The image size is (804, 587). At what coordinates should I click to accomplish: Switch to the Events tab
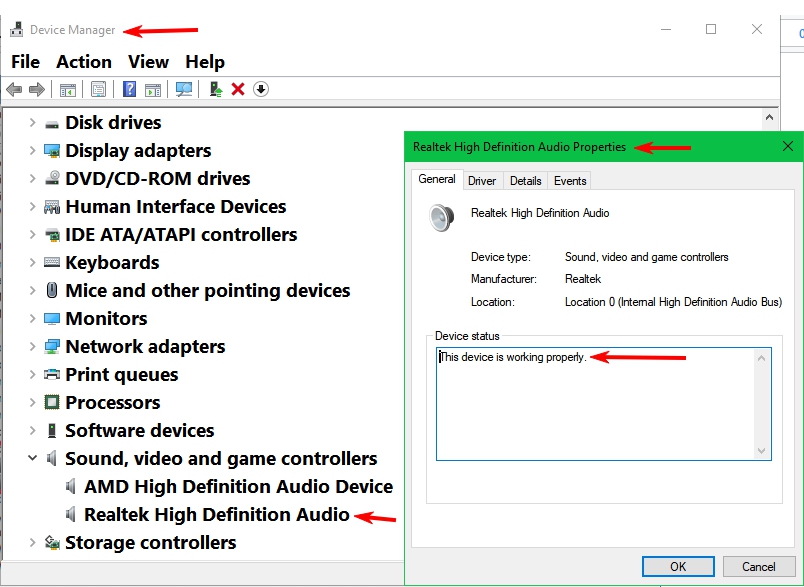pyautogui.click(x=570, y=181)
